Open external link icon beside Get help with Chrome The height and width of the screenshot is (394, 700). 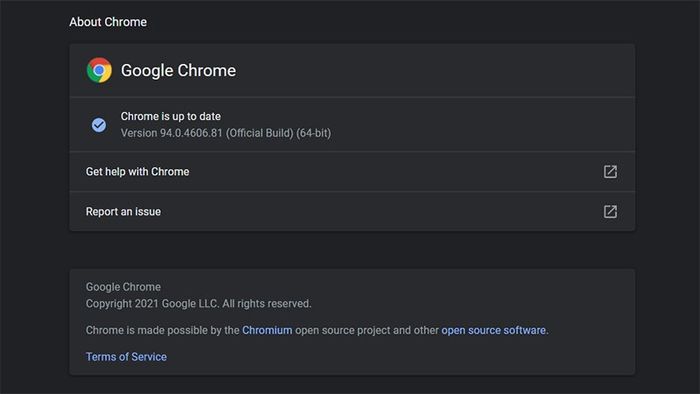(610, 172)
